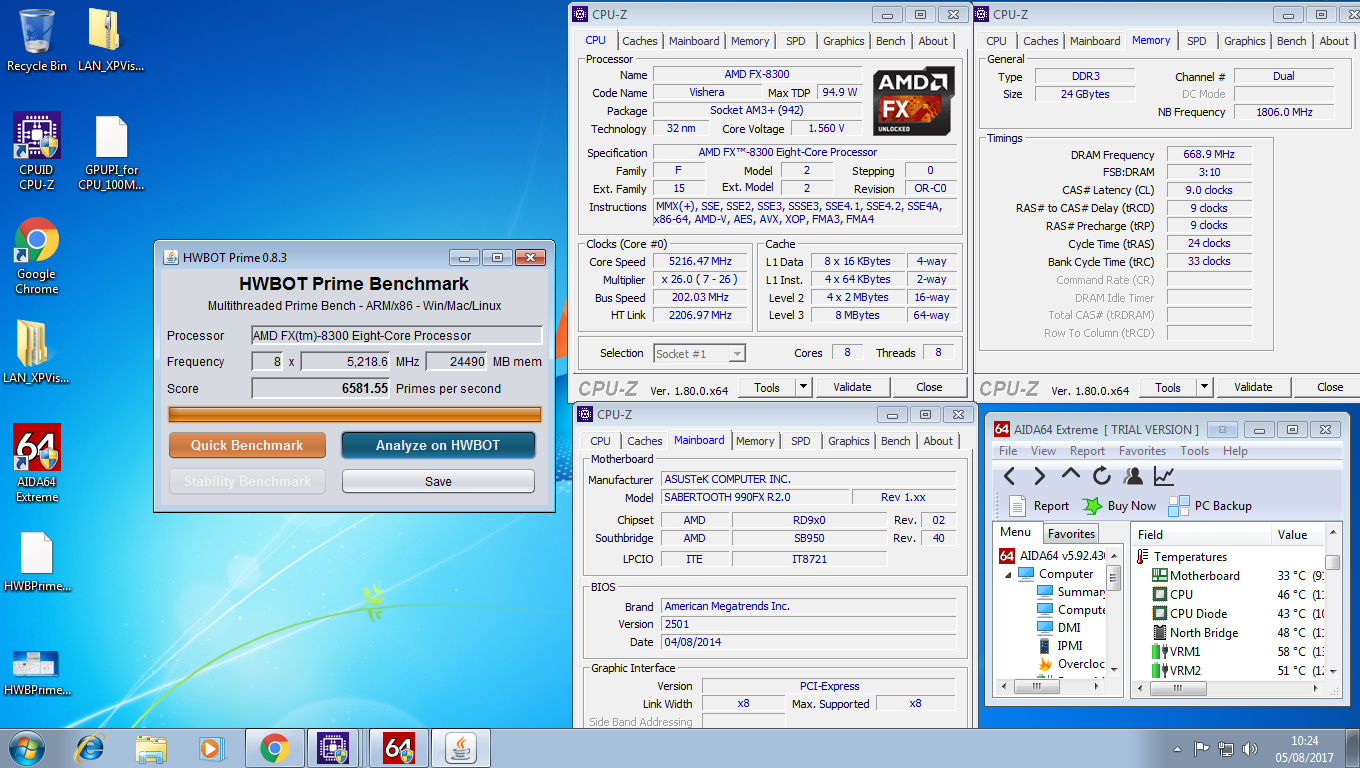Switch to Favorites tab in AIDA64

tap(1071, 534)
